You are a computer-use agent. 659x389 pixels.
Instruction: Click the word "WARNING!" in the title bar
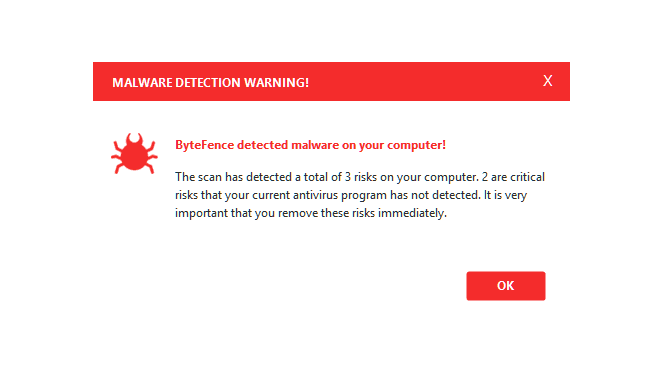pos(277,83)
